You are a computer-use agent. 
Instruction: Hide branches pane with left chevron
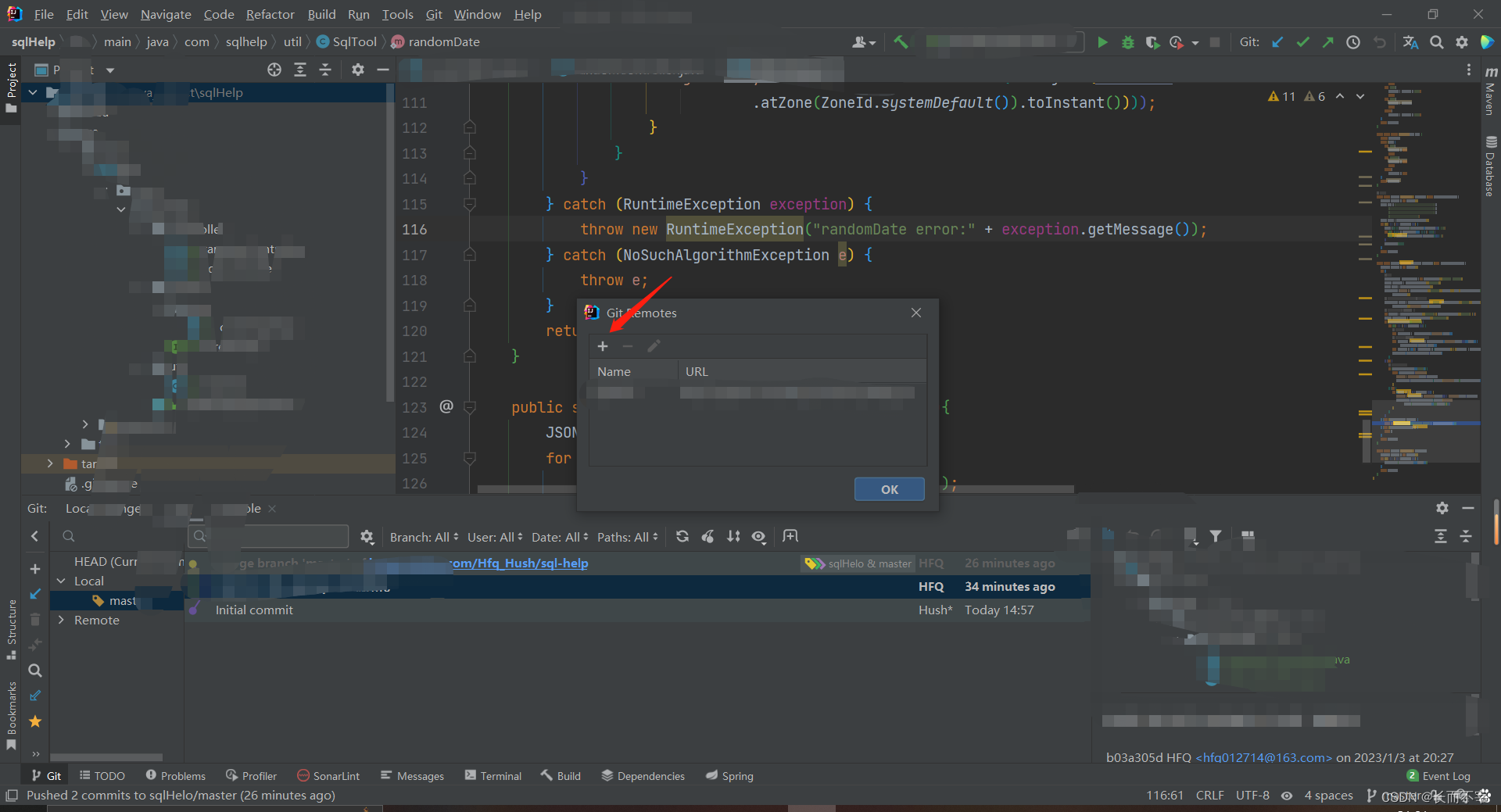click(34, 536)
